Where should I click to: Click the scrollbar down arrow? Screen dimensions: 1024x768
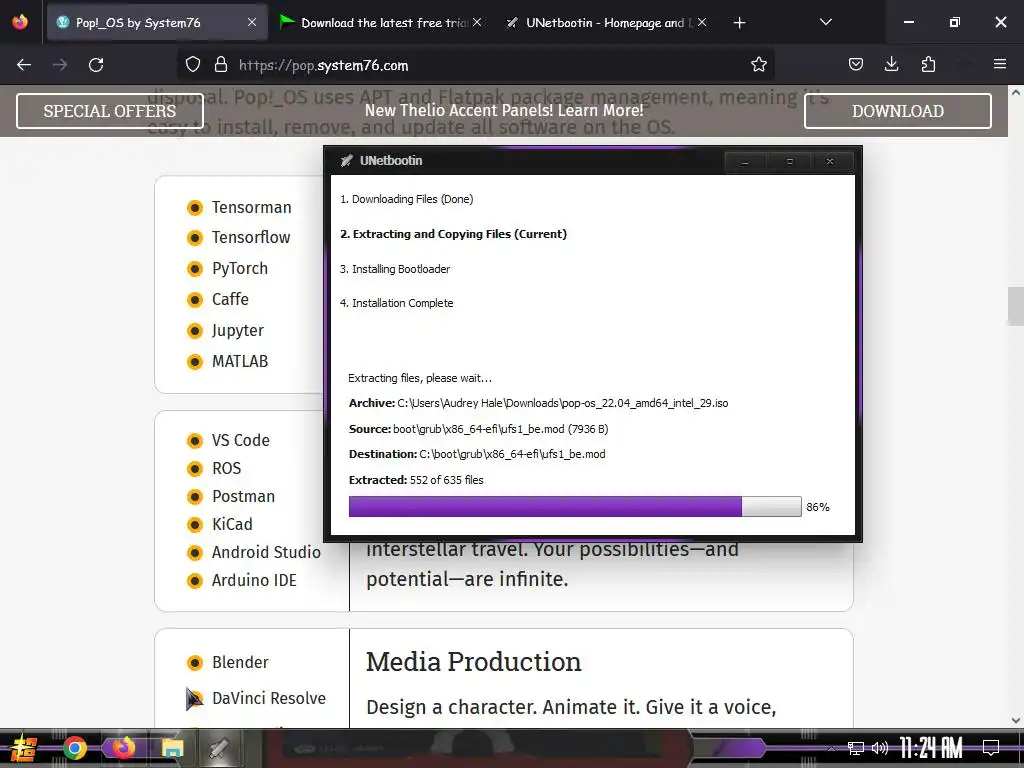[x=1016, y=720]
